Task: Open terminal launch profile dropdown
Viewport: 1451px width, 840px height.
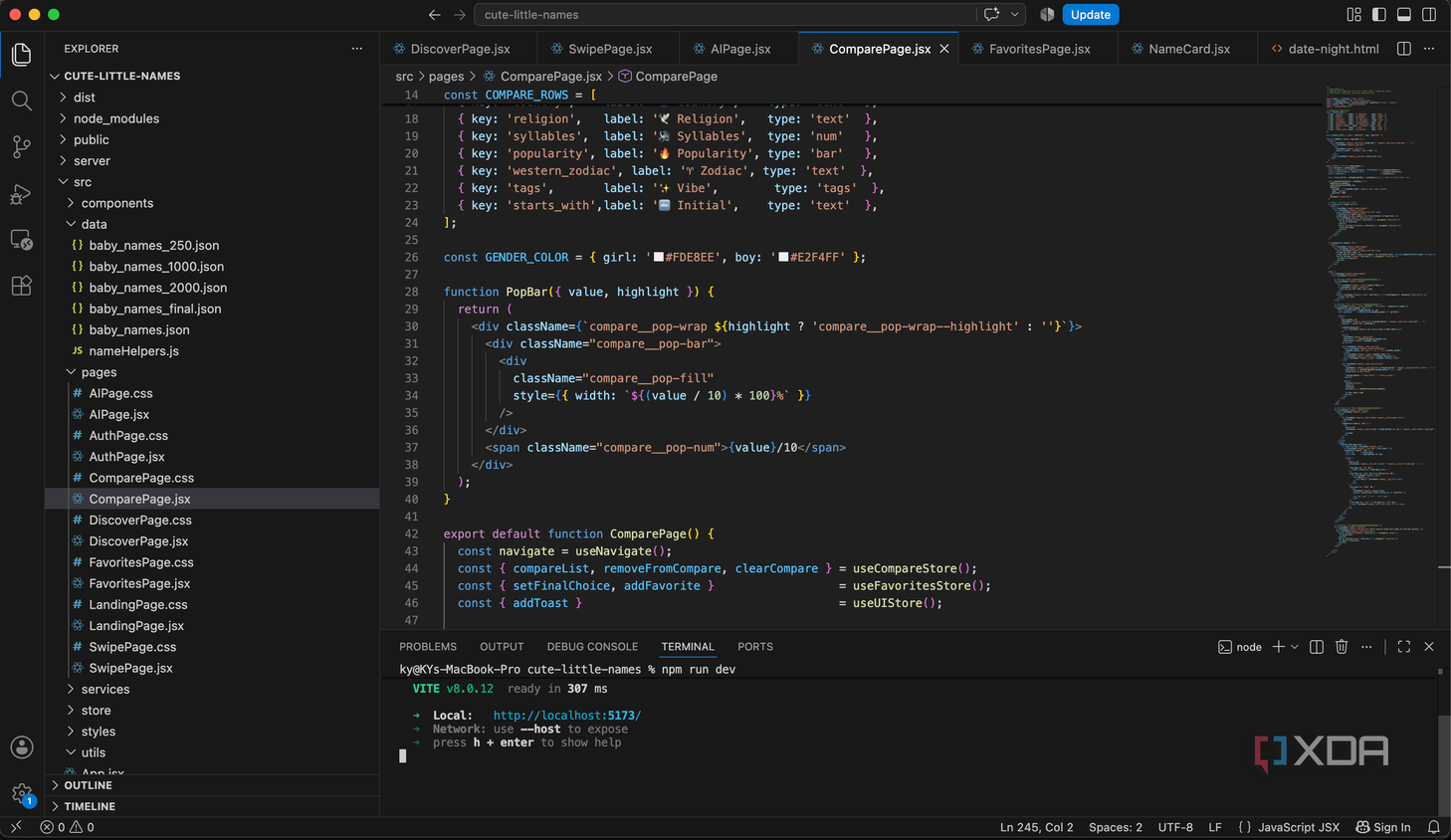Action: (x=1295, y=647)
